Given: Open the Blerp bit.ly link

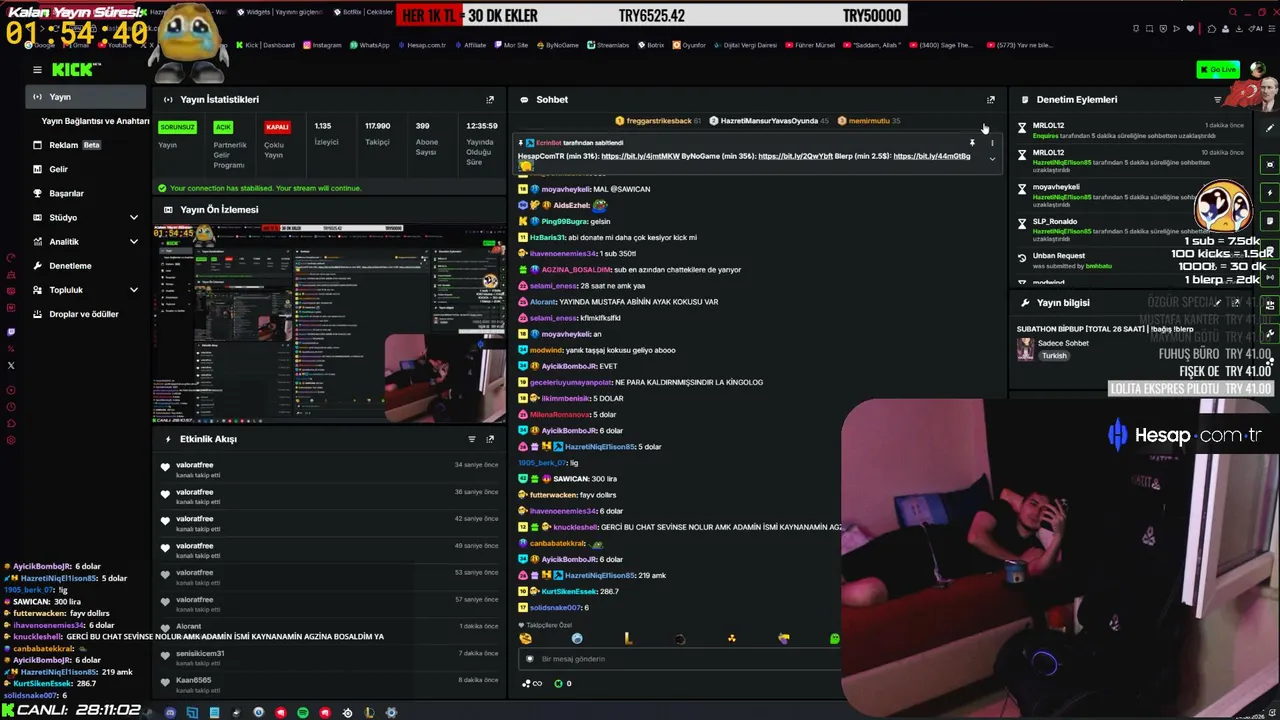Looking at the screenshot, I should tap(932, 156).
